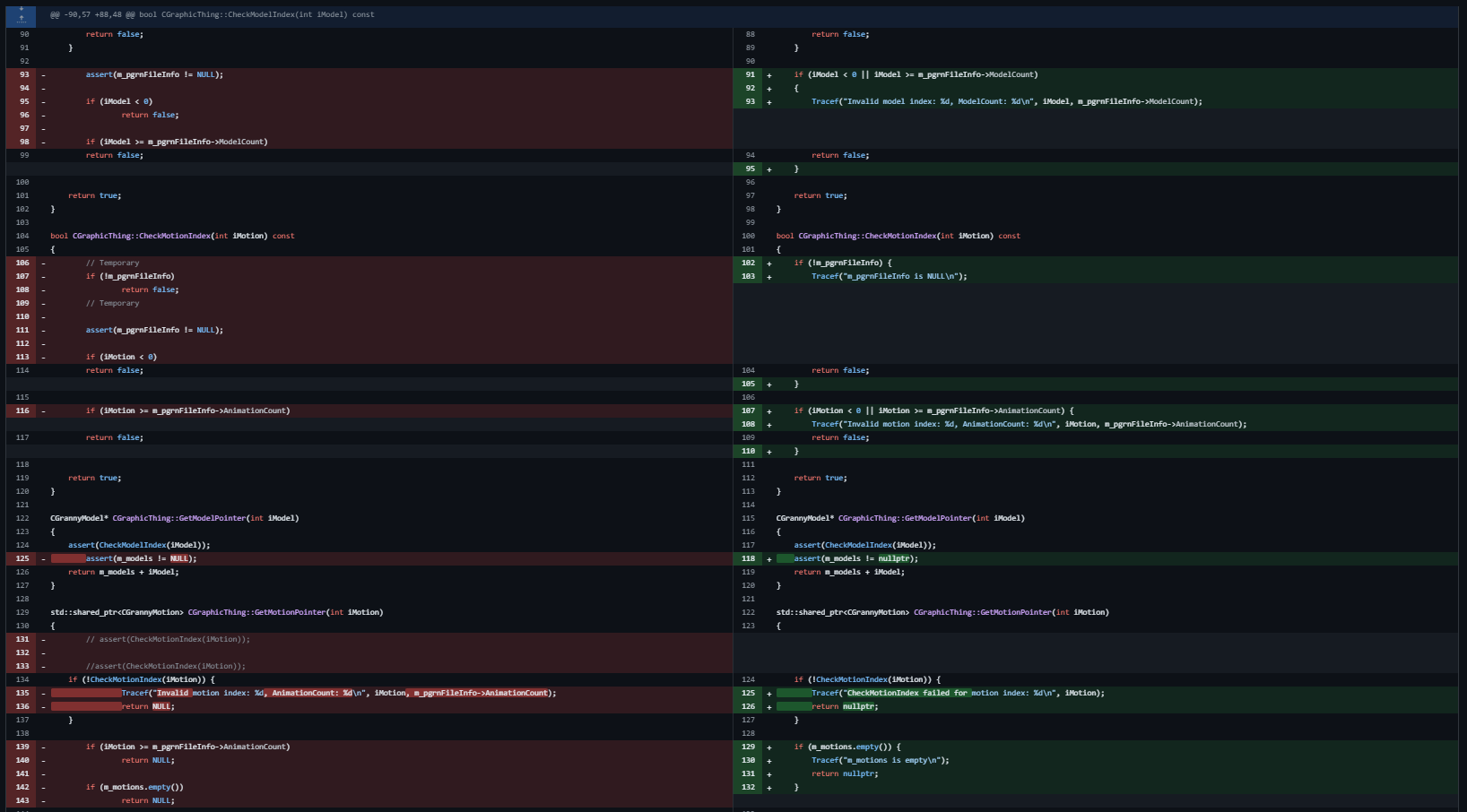Click removed line 'if (iMotion >= ...AnimationCount)' at line 116
This screenshot has width=1467, height=812.
click(x=187, y=410)
